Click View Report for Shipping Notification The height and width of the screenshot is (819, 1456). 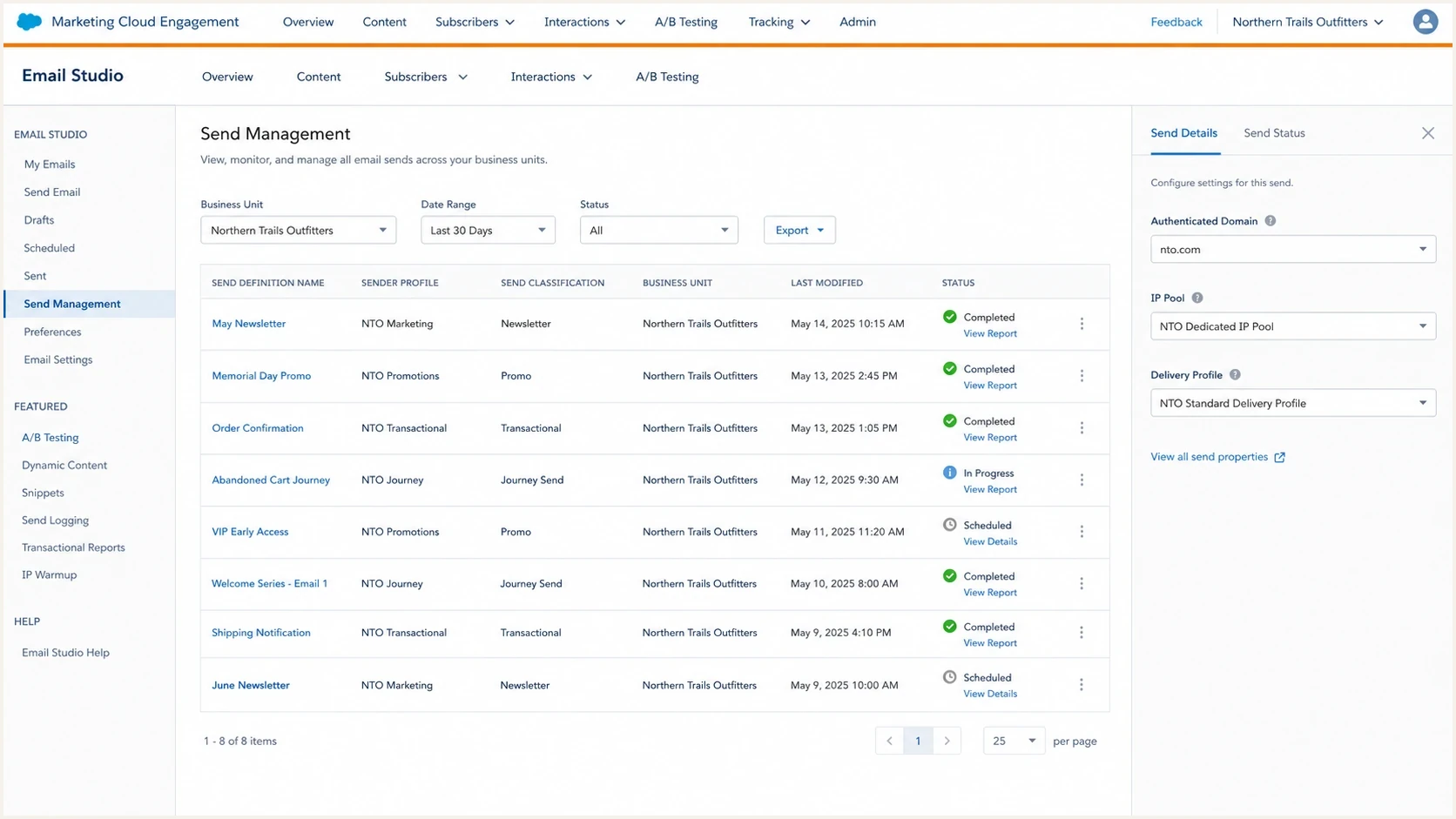pyautogui.click(x=990, y=643)
